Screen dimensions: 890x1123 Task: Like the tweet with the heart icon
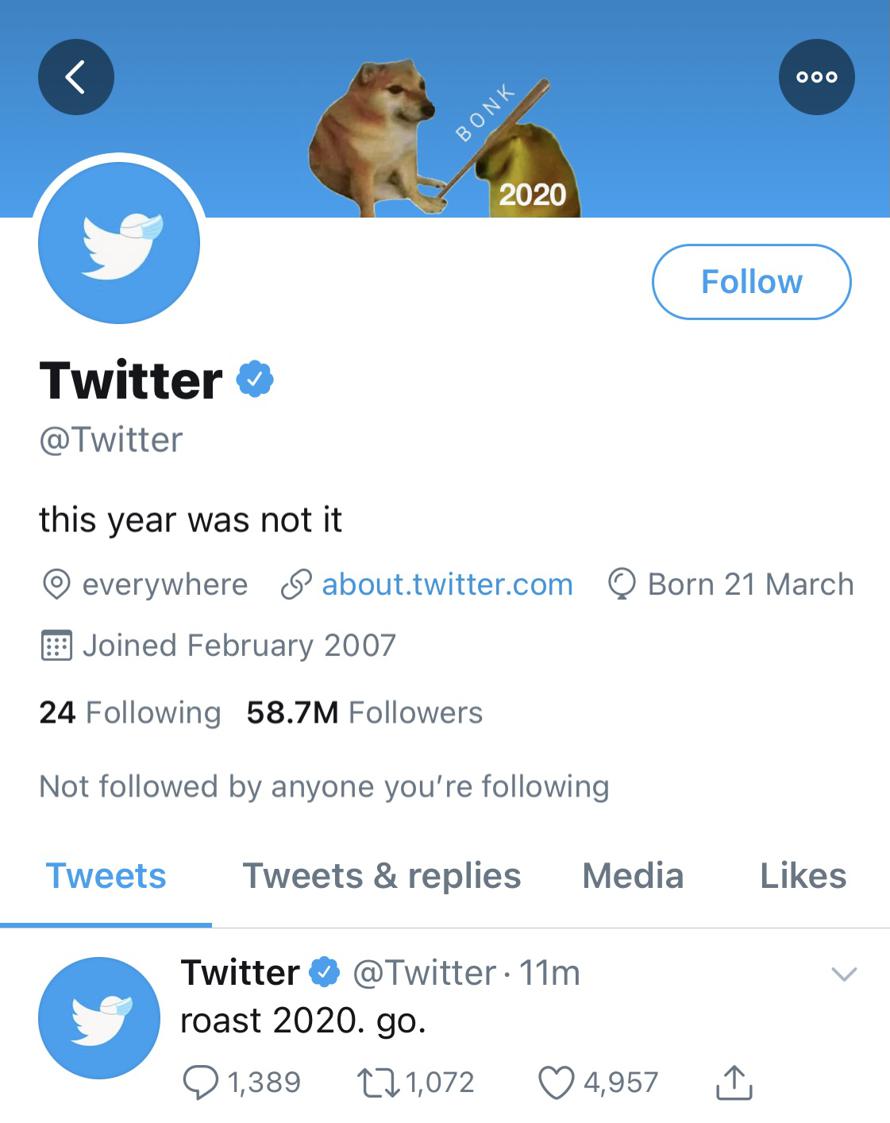coord(556,1082)
